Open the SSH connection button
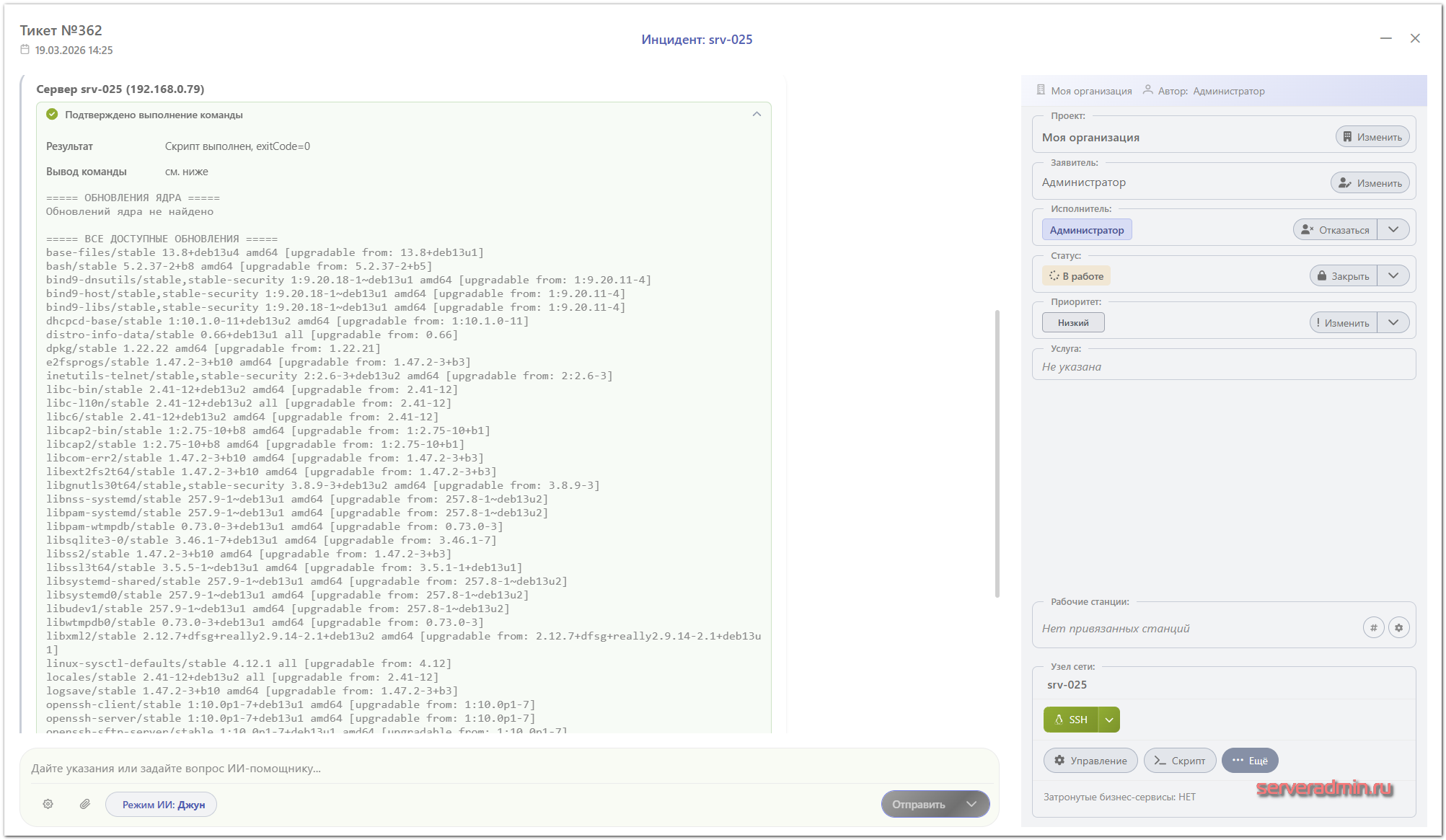Screen dimensions: 1446x840 1071,720
